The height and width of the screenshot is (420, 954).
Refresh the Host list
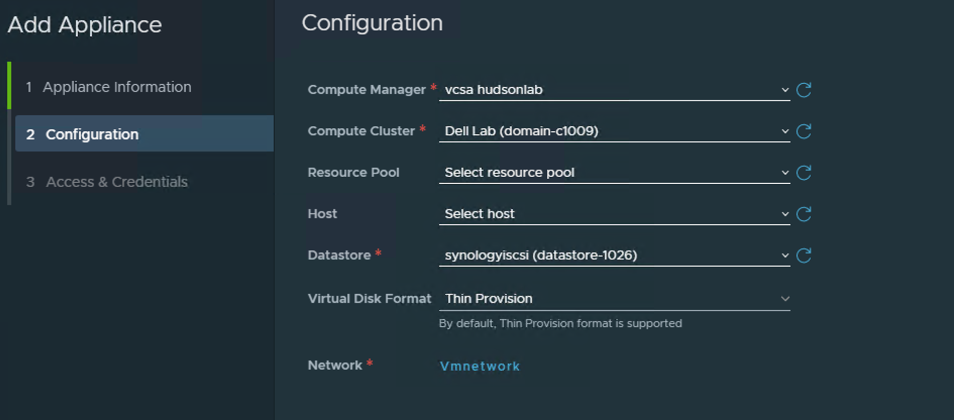point(804,214)
